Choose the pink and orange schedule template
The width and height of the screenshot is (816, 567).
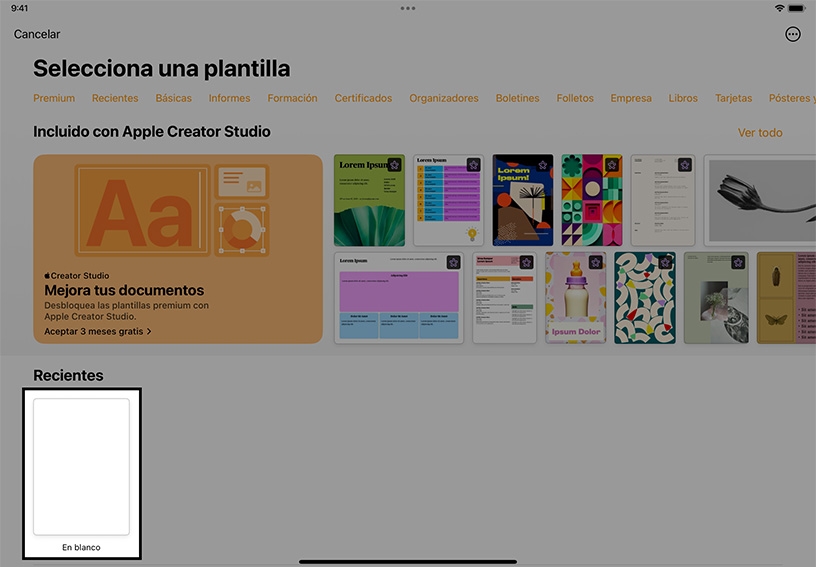(505, 298)
